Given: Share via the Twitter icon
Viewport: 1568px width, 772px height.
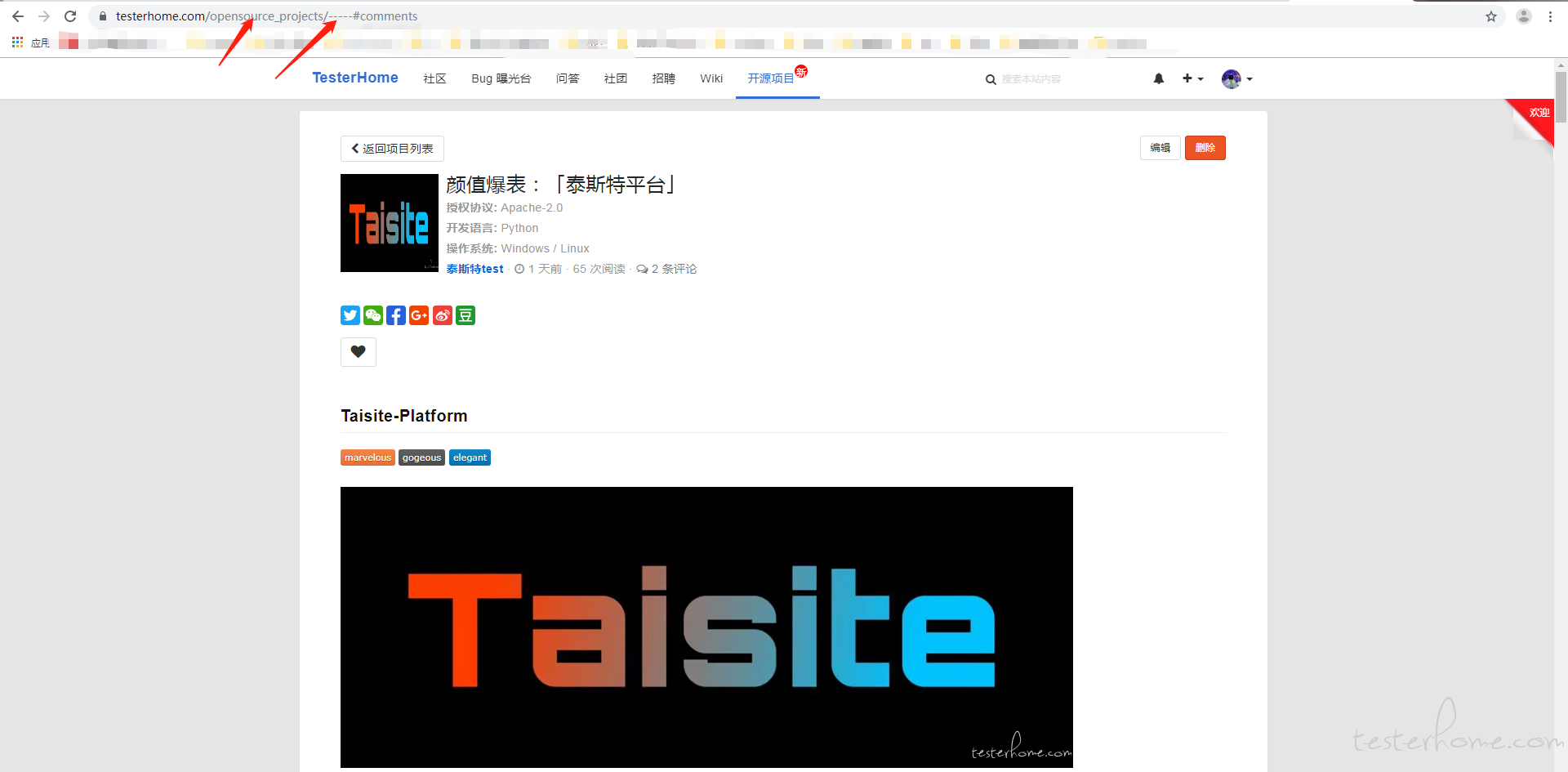Looking at the screenshot, I should pos(350,315).
